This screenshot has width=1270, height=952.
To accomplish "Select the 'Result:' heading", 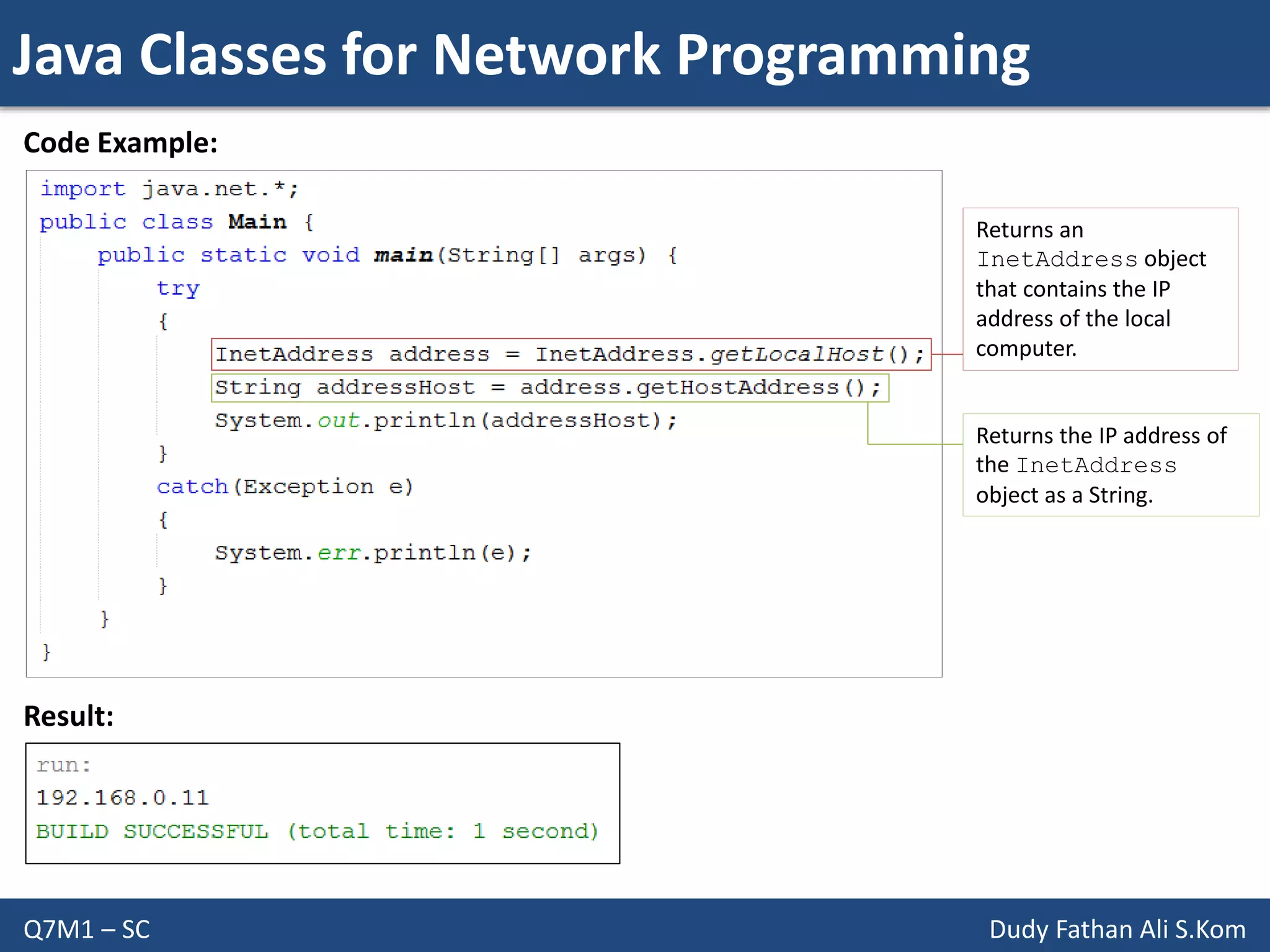I will (x=69, y=716).
